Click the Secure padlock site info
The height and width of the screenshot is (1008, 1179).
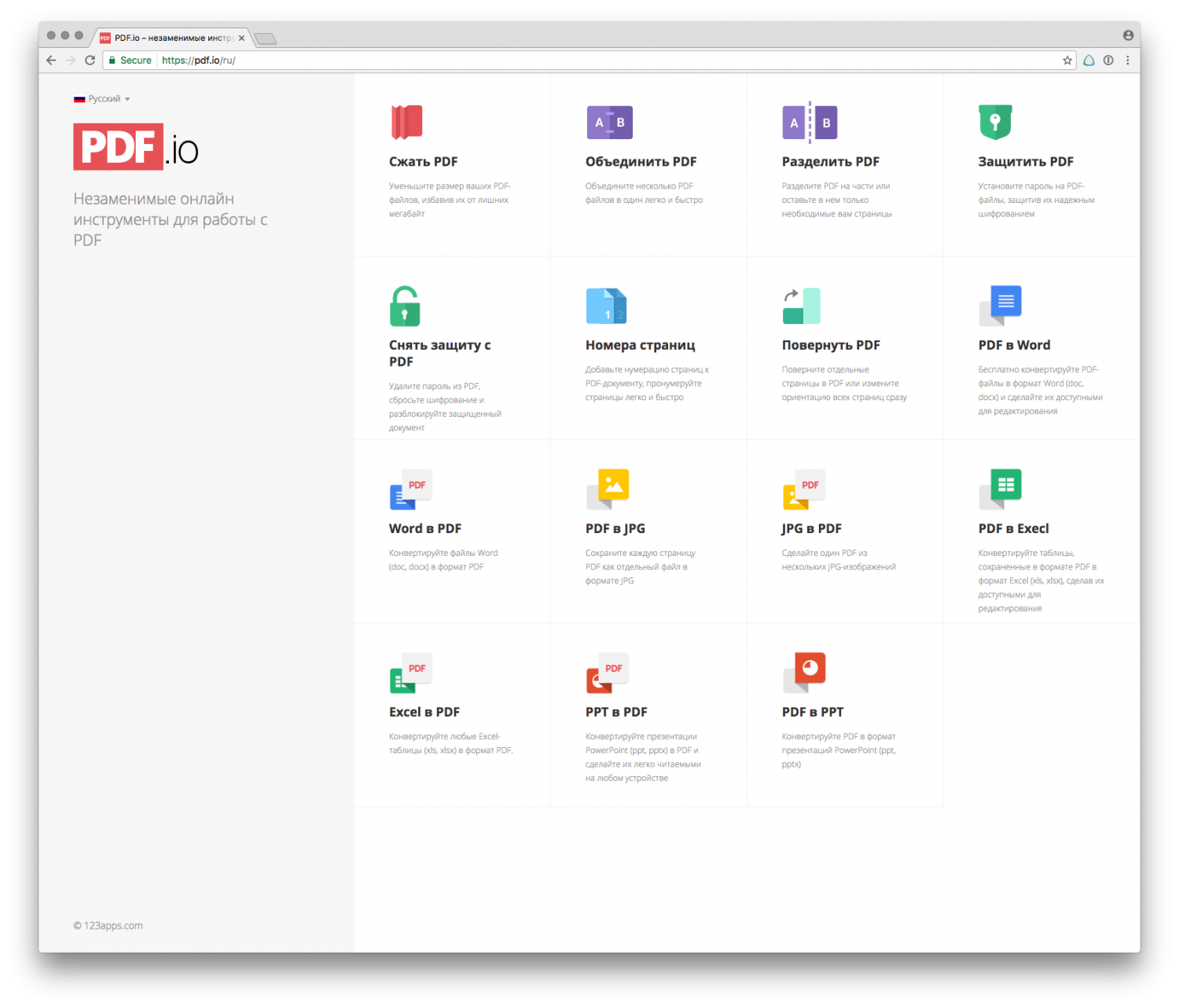point(130,61)
